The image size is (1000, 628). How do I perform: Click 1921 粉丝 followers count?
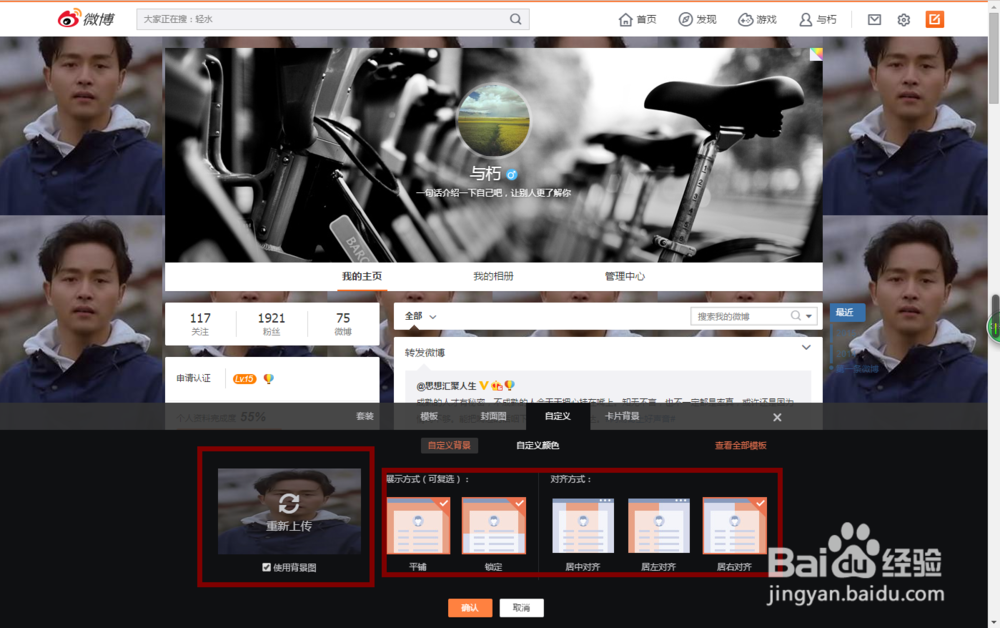click(x=271, y=323)
